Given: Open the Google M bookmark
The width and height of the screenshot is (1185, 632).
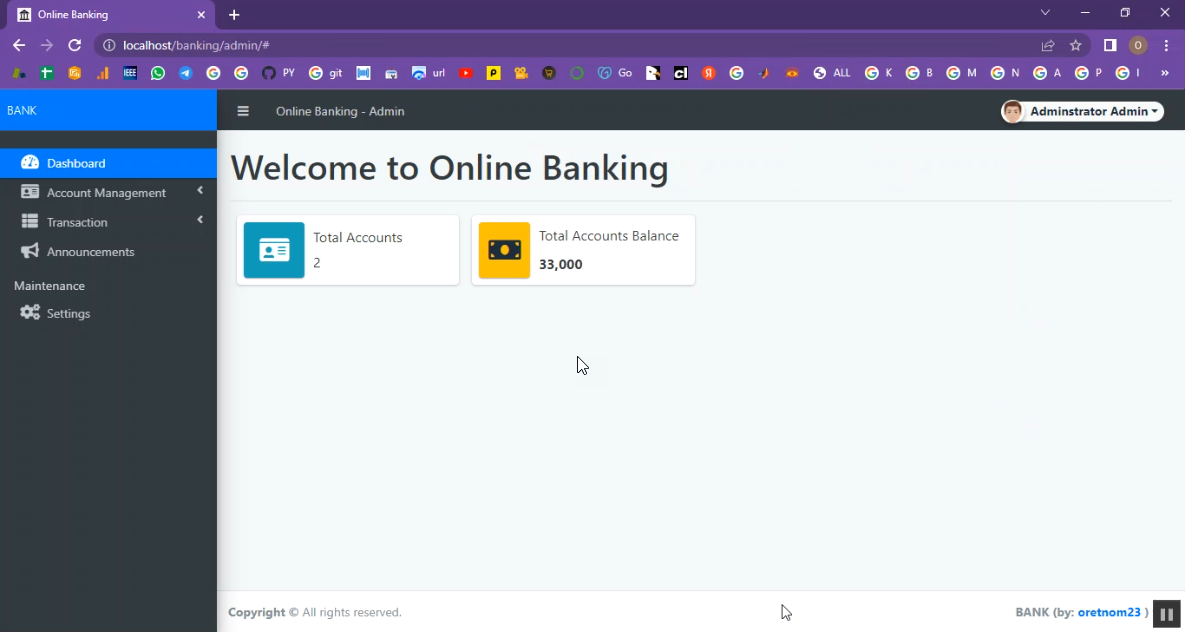Looking at the screenshot, I should pyautogui.click(x=961, y=73).
